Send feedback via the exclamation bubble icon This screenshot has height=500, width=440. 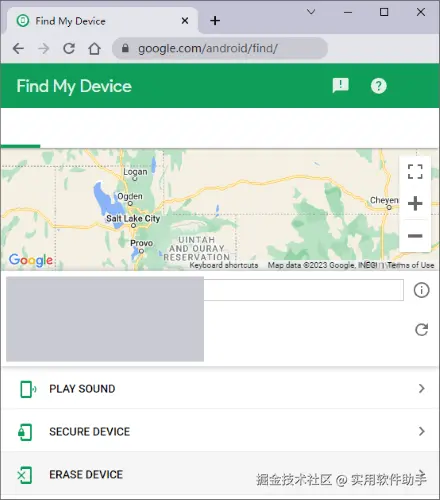[340, 86]
